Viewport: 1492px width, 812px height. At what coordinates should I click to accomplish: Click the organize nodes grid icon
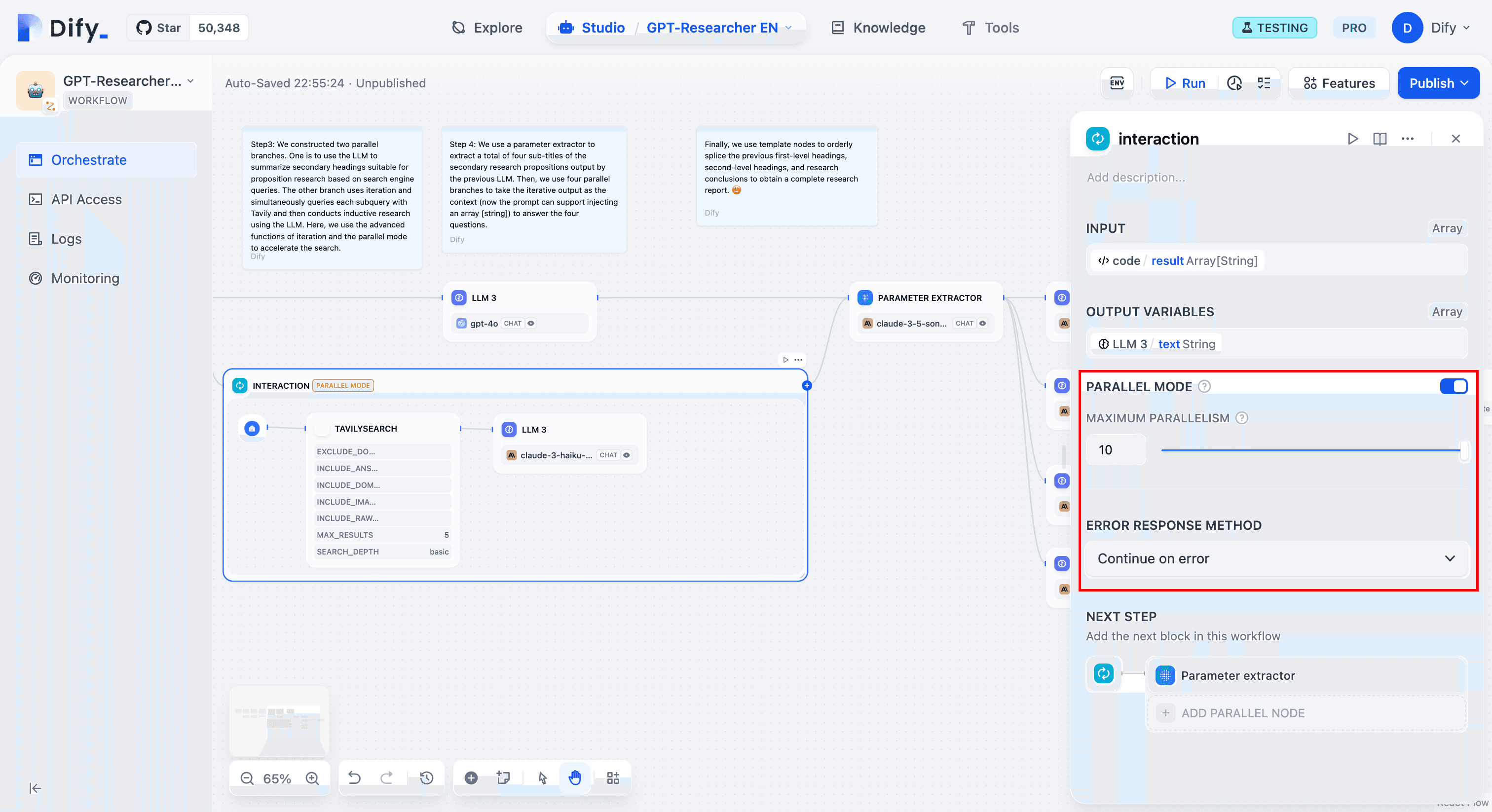613,778
